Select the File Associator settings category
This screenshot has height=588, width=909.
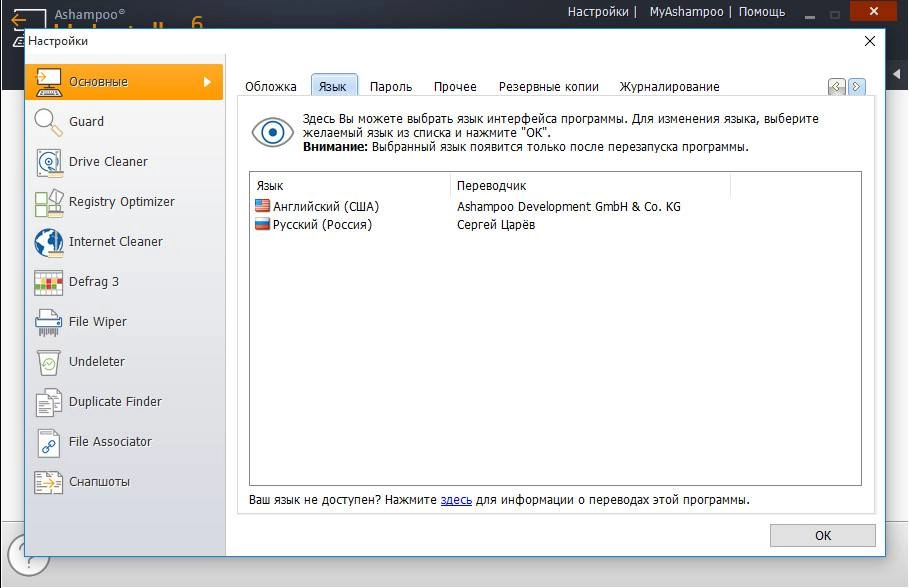click(124, 442)
